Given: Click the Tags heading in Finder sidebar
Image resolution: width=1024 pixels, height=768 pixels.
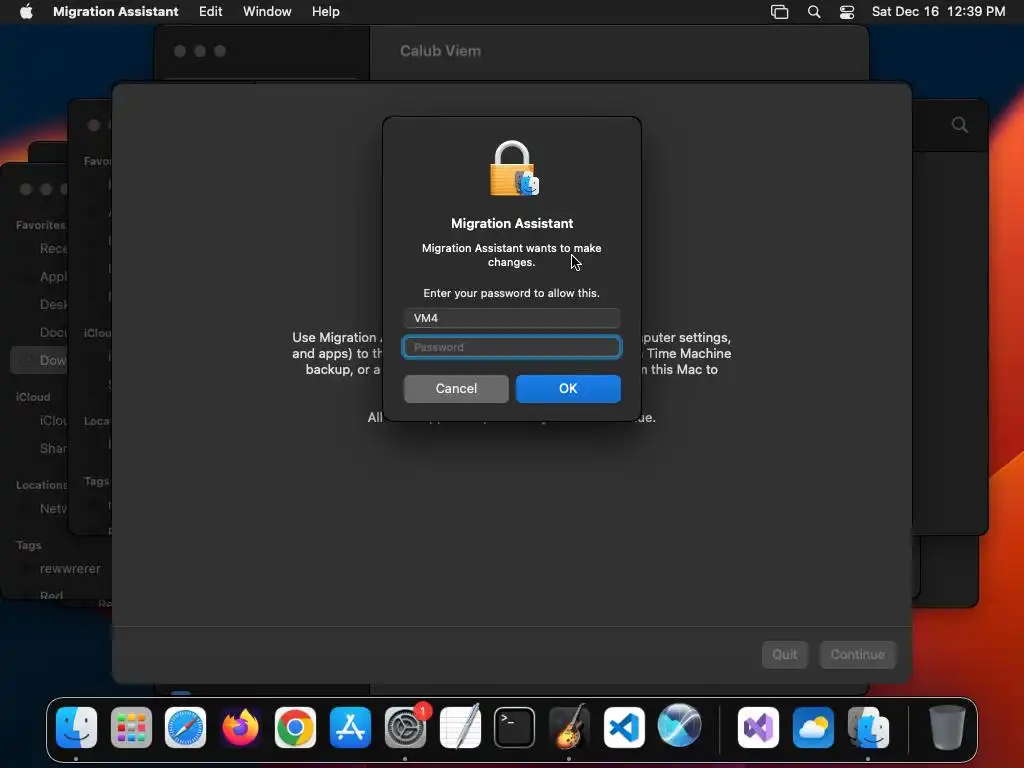Looking at the screenshot, I should click(x=29, y=545).
